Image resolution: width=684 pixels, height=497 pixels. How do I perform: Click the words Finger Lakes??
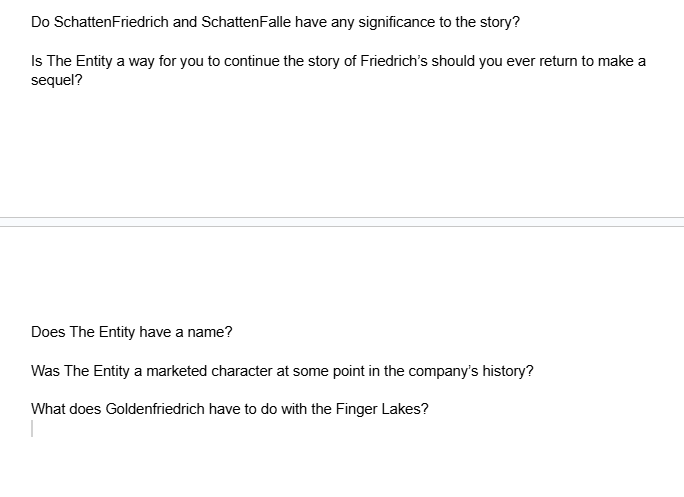pyautogui.click(x=382, y=409)
